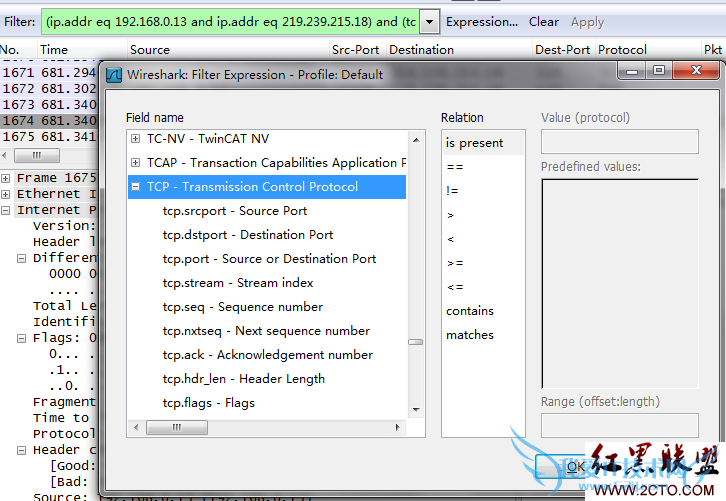Select packet 1675 in packet list
Image resolution: width=726 pixels, height=501 pixels.
click(x=49, y=137)
